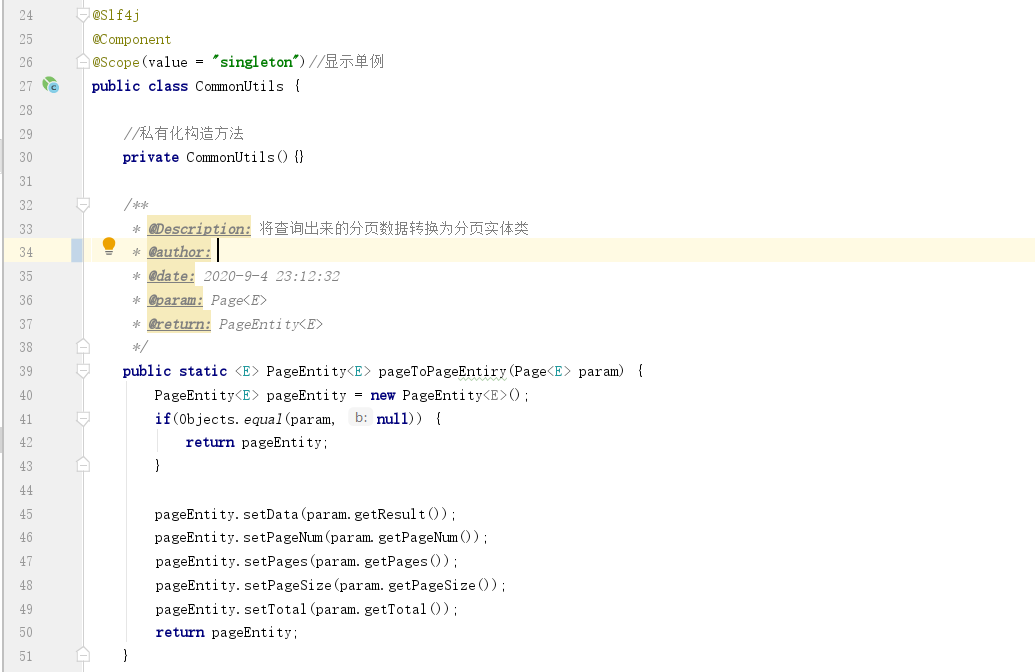The image size is (1035, 672).
Task: Click the yellow light bulb intention icon
Action: tap(109, 246)
